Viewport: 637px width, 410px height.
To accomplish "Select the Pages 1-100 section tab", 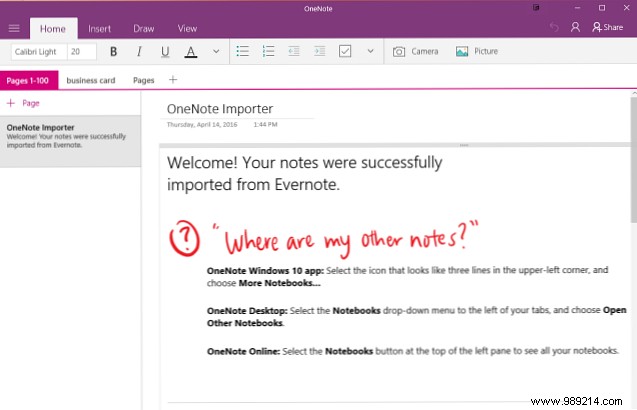I will coord(29,80).
